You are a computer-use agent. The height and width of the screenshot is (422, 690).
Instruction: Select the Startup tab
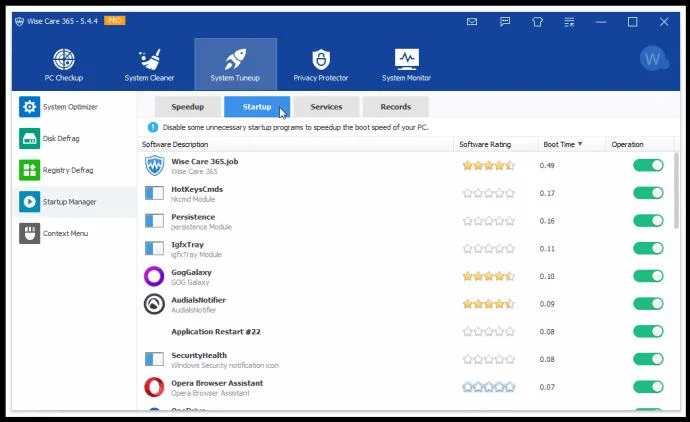click(x=257, y=107)
